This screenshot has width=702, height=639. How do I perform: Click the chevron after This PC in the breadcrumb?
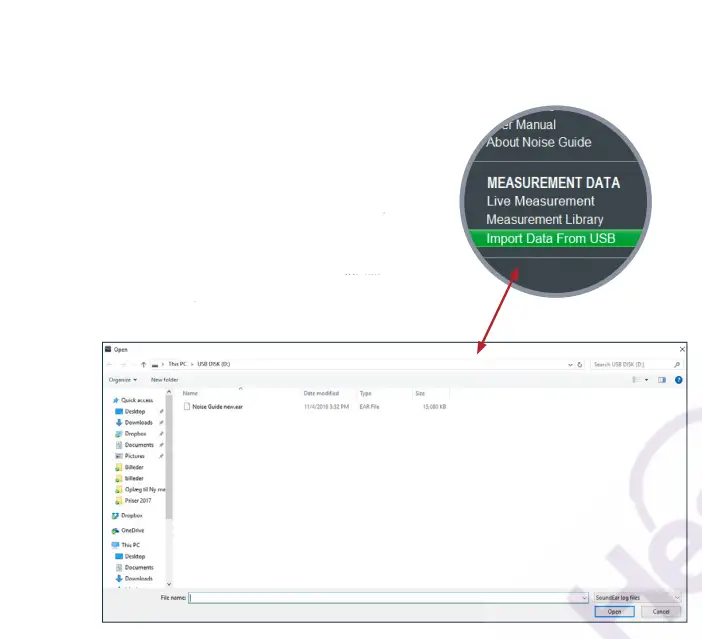point(192,365)
